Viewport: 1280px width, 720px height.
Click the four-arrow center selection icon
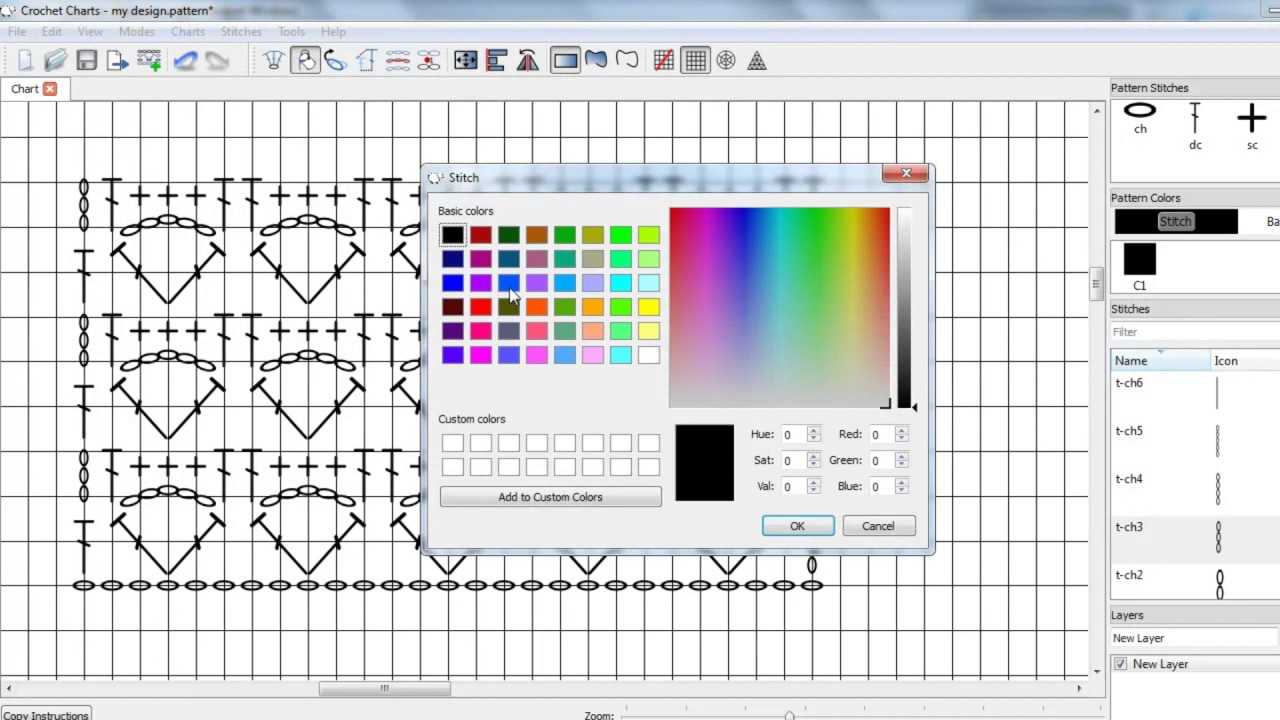pos(466,61)
